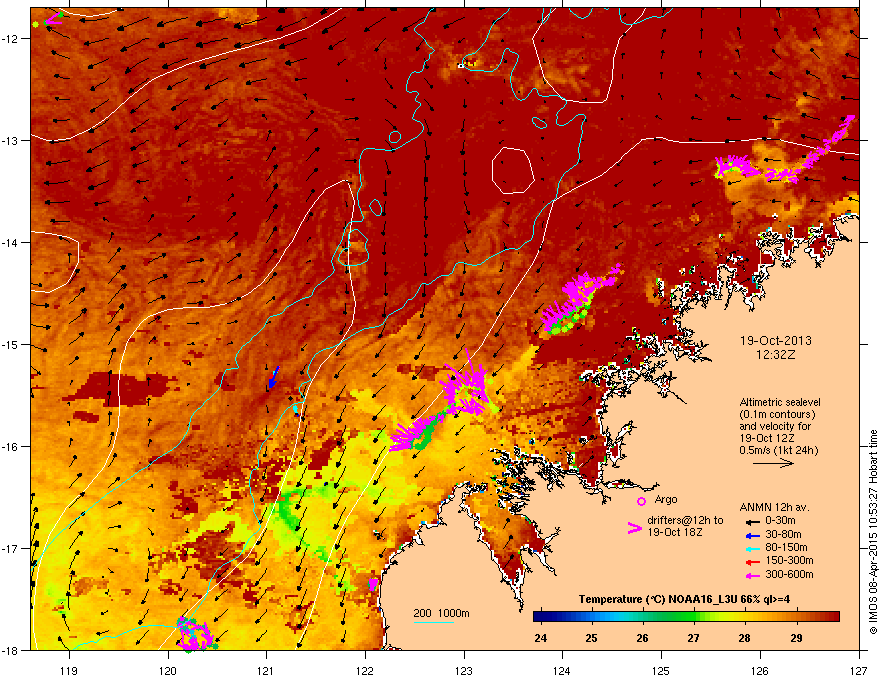The image size is (880, 680).
Task: Click the 0.5m/s velocity scale arrow
Action: tap(773, 463)
